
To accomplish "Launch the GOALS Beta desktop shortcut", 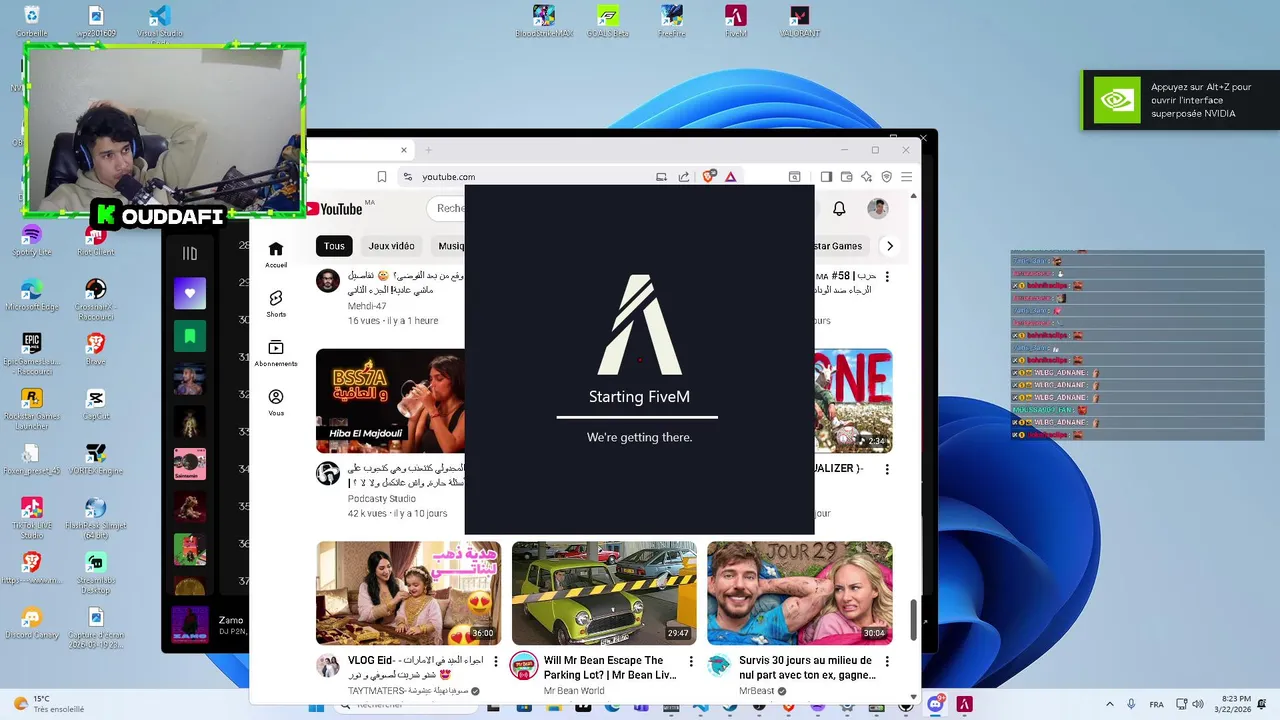I will click(x=608, y=20).
